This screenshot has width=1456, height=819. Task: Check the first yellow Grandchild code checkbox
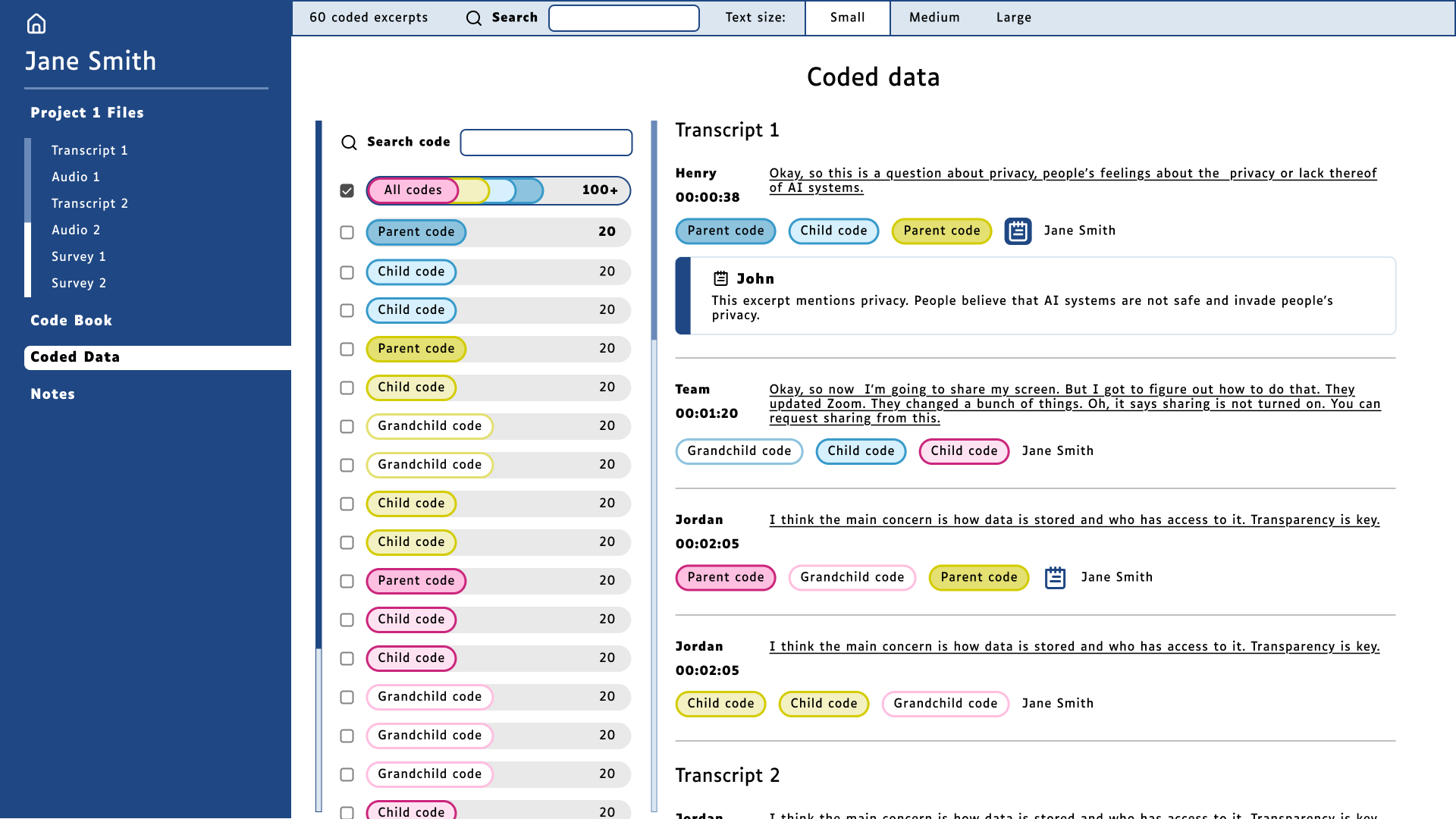click(x=347, y=426)
